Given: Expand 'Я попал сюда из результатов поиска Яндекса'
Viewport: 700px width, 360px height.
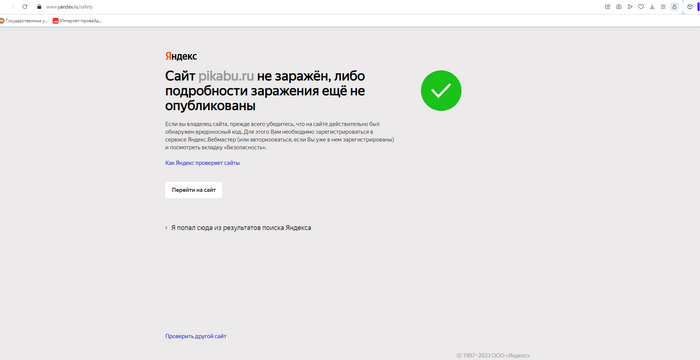Looking at the screenshot, I should pyautogui.click(x=238, y=228).
